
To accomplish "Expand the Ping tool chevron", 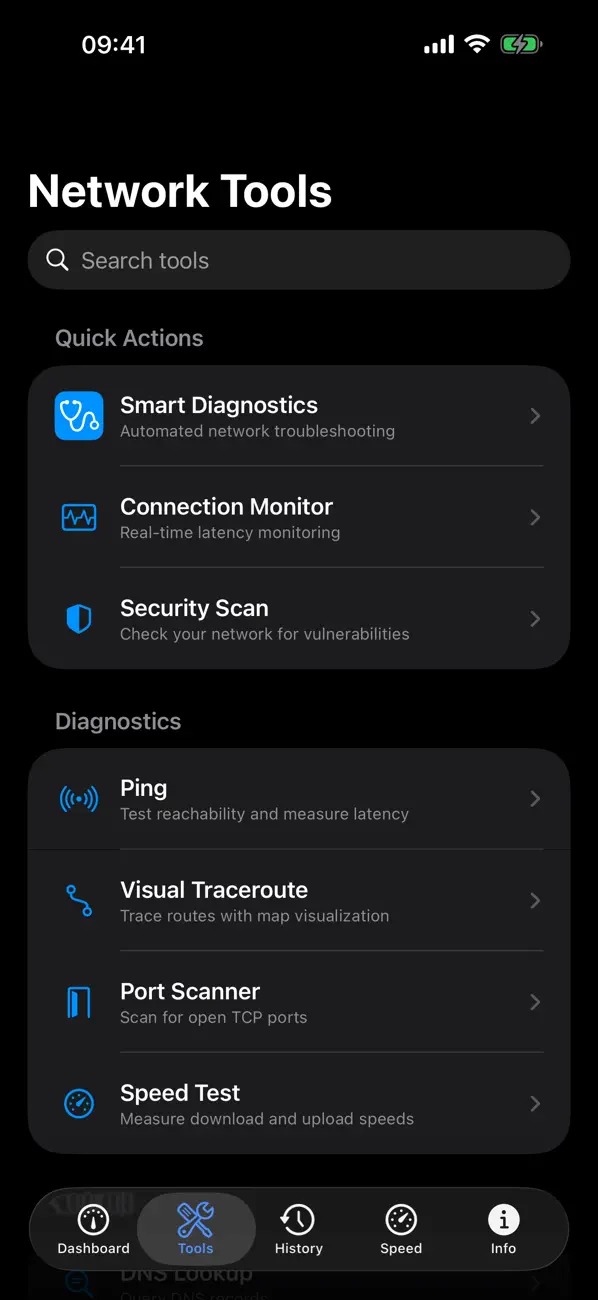I will pyautogui.click(x=535, y=799).
